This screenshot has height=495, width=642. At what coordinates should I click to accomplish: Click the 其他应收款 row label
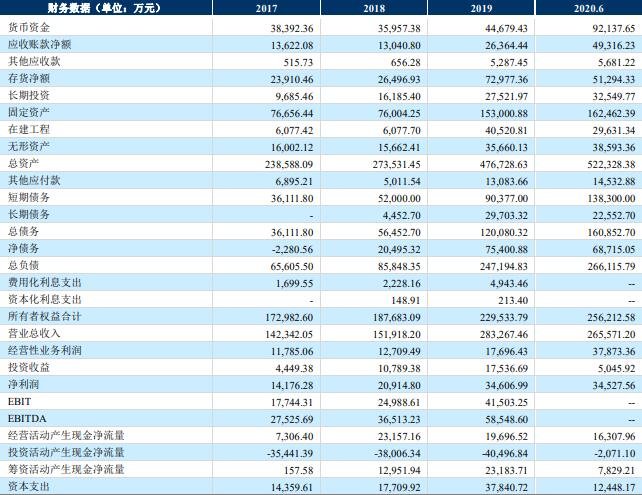pyautogui.click(x=34, y=61)
